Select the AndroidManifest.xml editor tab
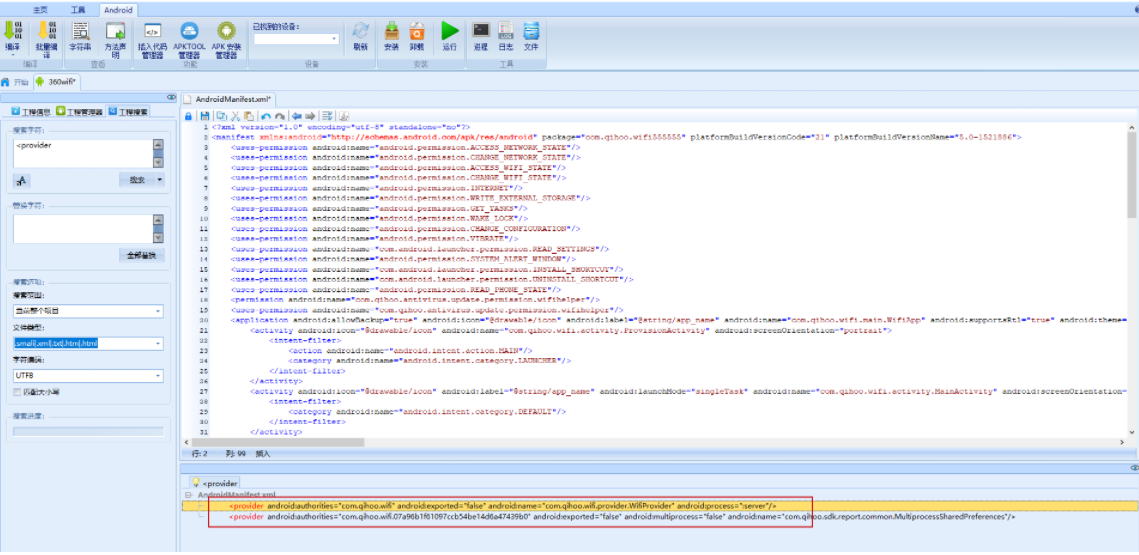The height and width of the screenshot is (555, 1139). point(227,98)
